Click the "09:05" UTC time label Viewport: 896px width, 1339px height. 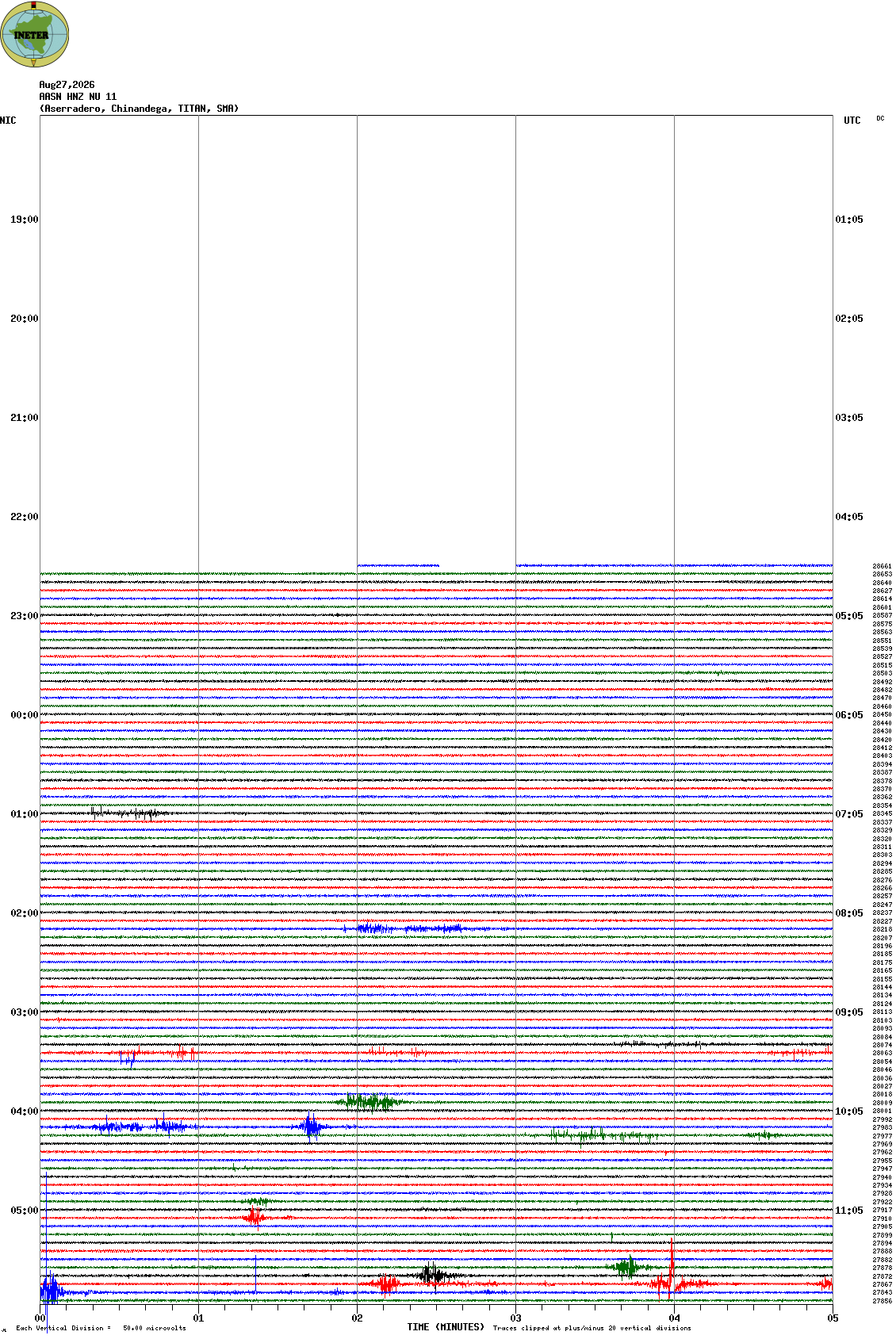(x=849, y=1012)
